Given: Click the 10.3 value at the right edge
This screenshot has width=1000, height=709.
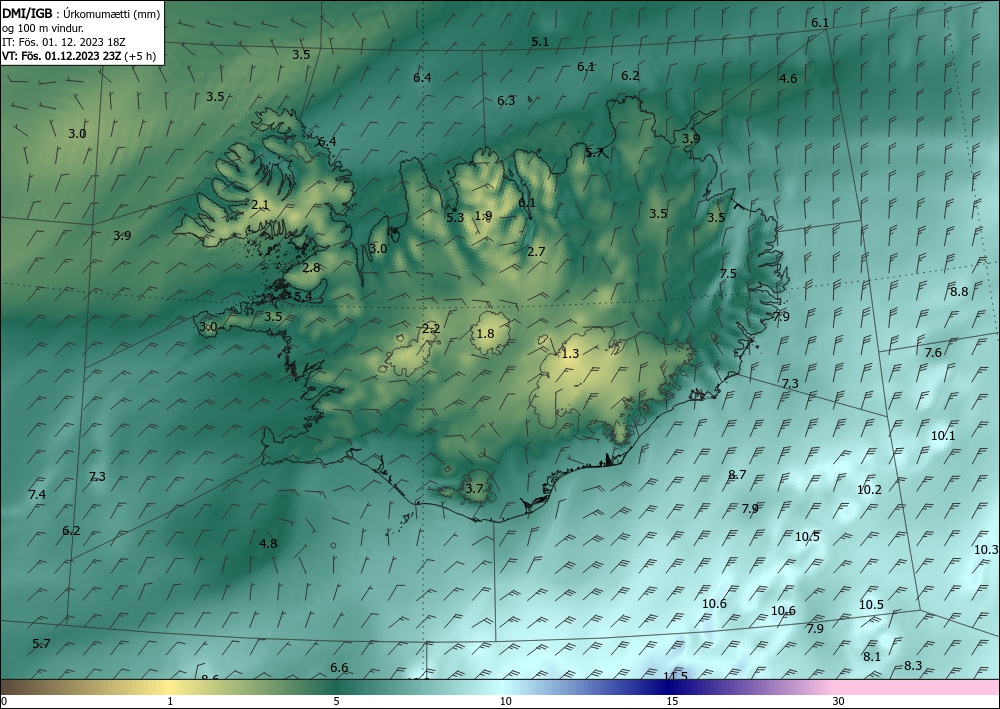Looking at the screenshot, I should click(987, 550).
